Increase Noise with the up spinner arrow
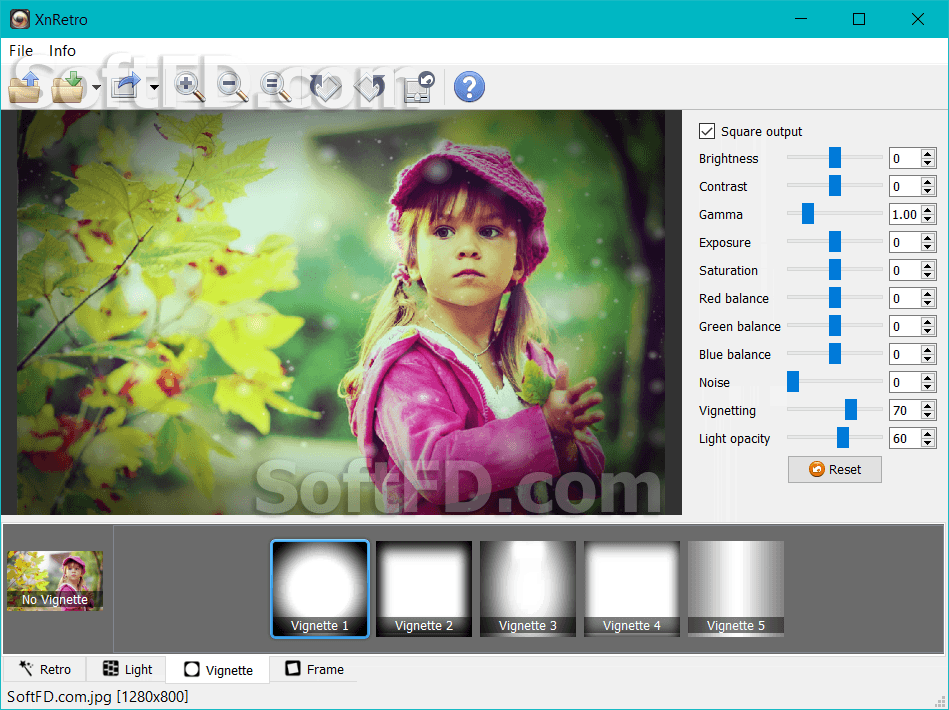This screenshot has height=710, width=949. 928,378
